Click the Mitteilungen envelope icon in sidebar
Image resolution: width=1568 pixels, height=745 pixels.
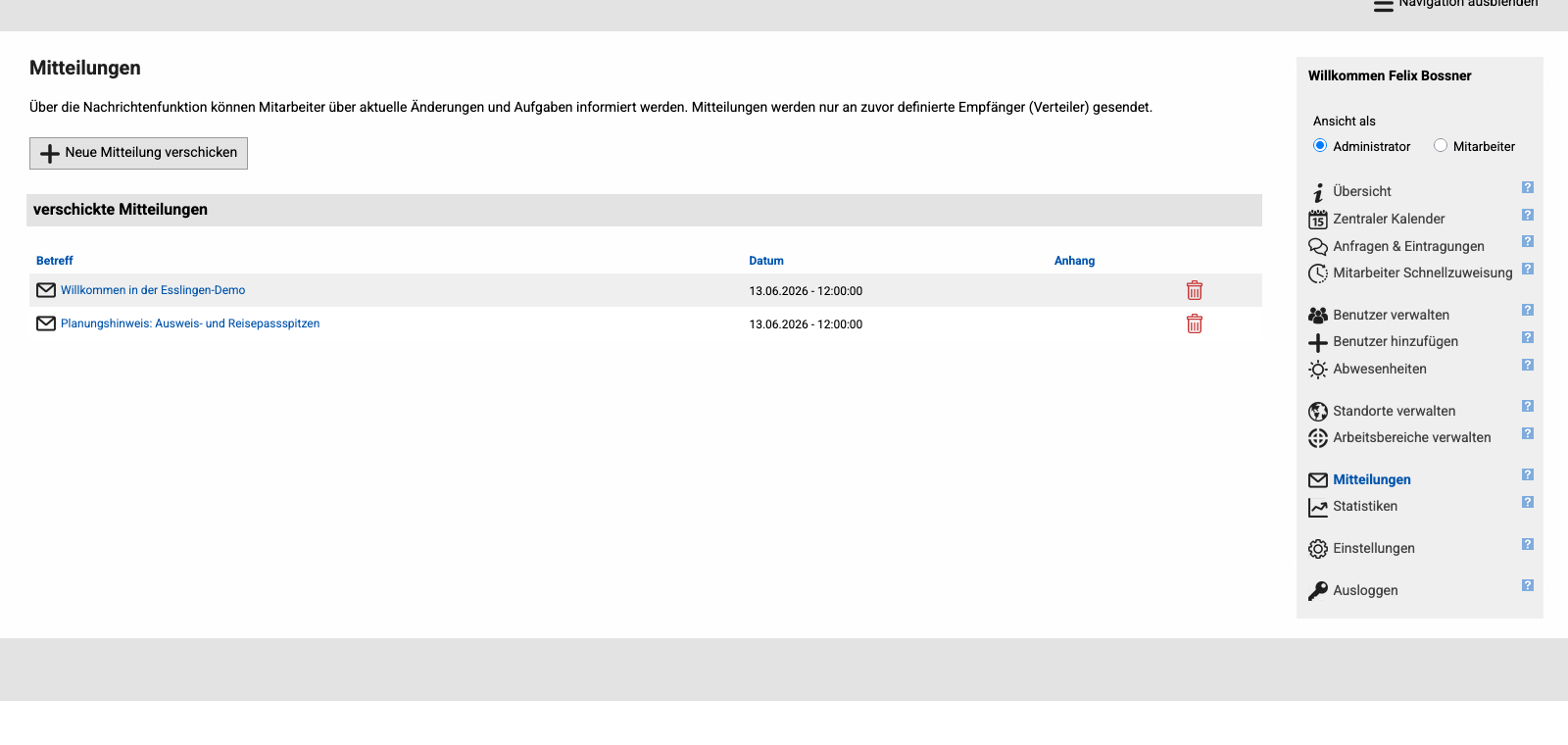tap(1318, 480)
